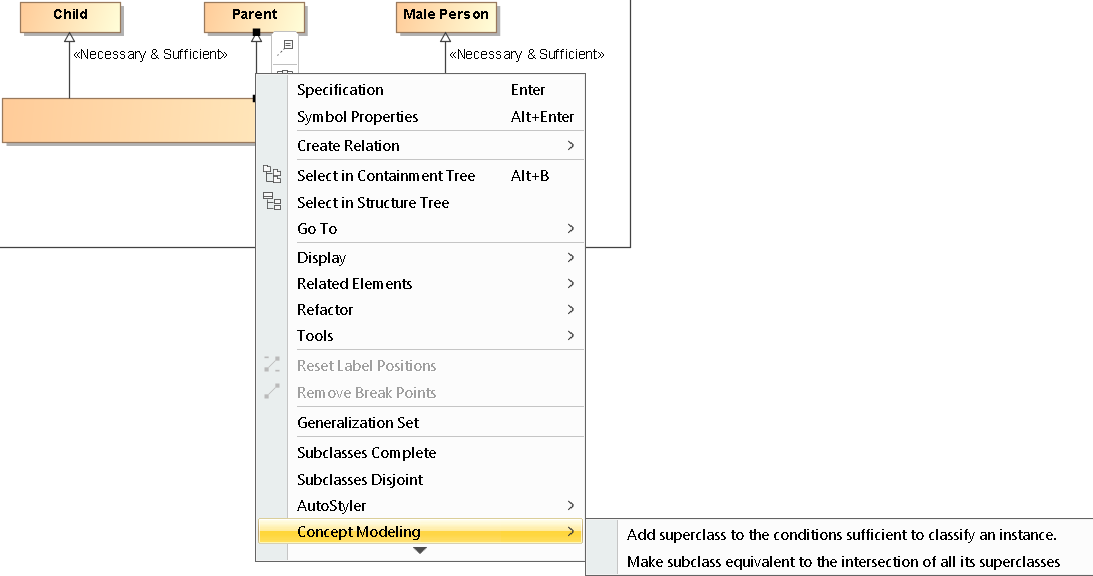Select the Male Person class box
This screenshot has width=1093, height=576.
point(446,15)
